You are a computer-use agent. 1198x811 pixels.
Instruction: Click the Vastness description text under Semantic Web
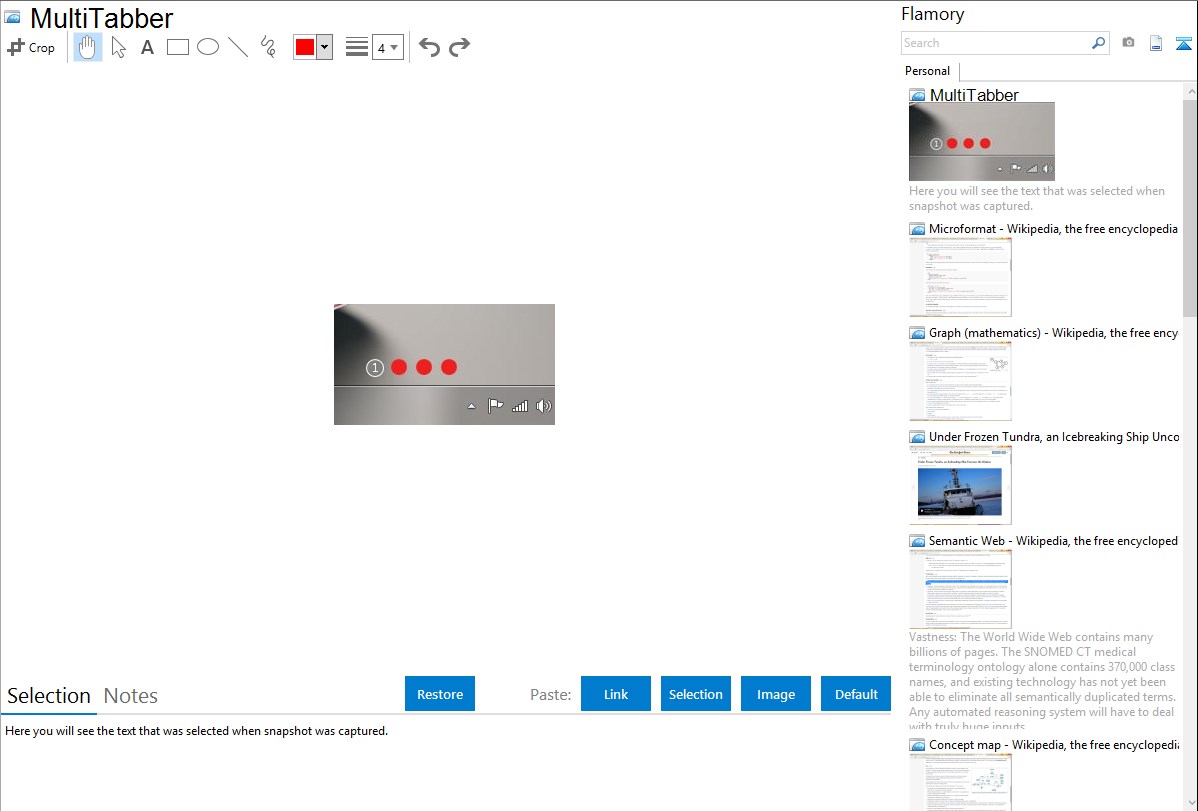pos(1042,682)
